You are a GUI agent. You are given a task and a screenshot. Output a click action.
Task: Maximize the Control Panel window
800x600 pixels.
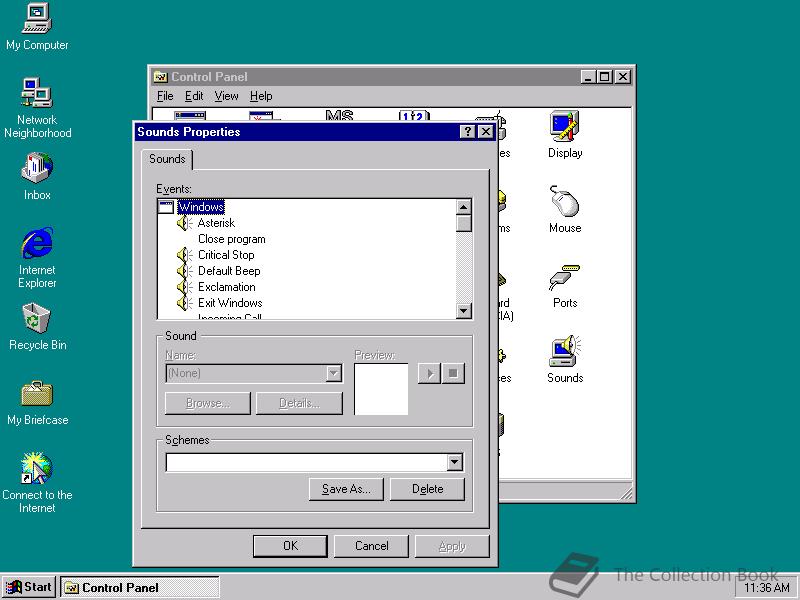tap(605, 77)
